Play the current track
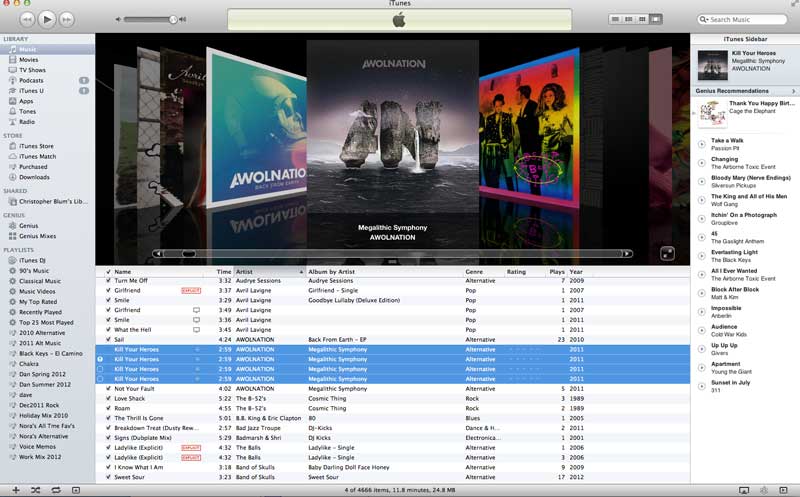 (47, 19)
